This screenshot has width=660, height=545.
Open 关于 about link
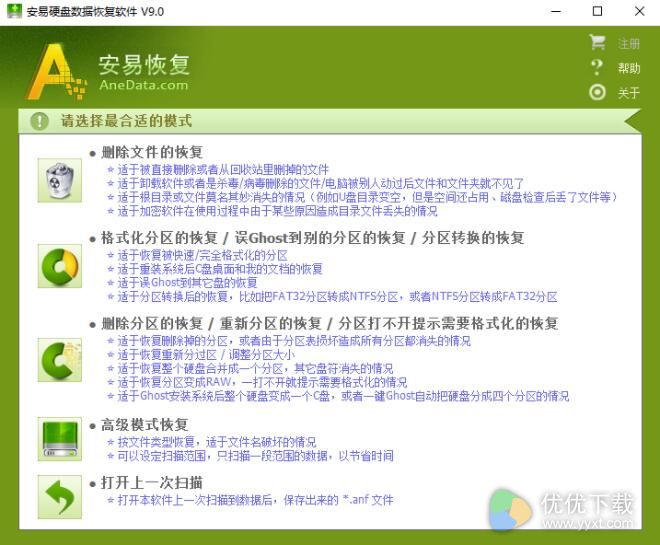[629, 93]
